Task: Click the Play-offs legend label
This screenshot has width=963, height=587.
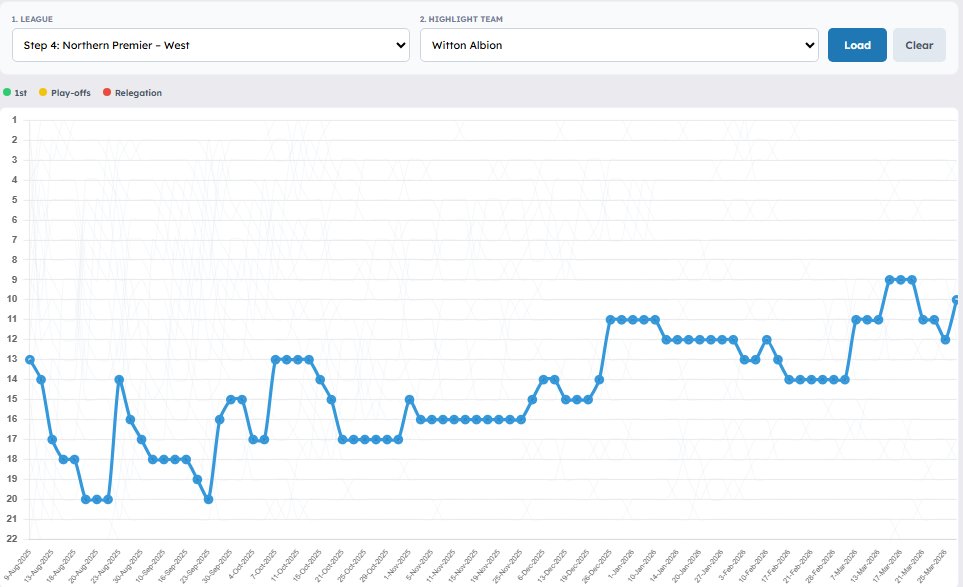Action: pyautogui.click(x=71, y=93)
